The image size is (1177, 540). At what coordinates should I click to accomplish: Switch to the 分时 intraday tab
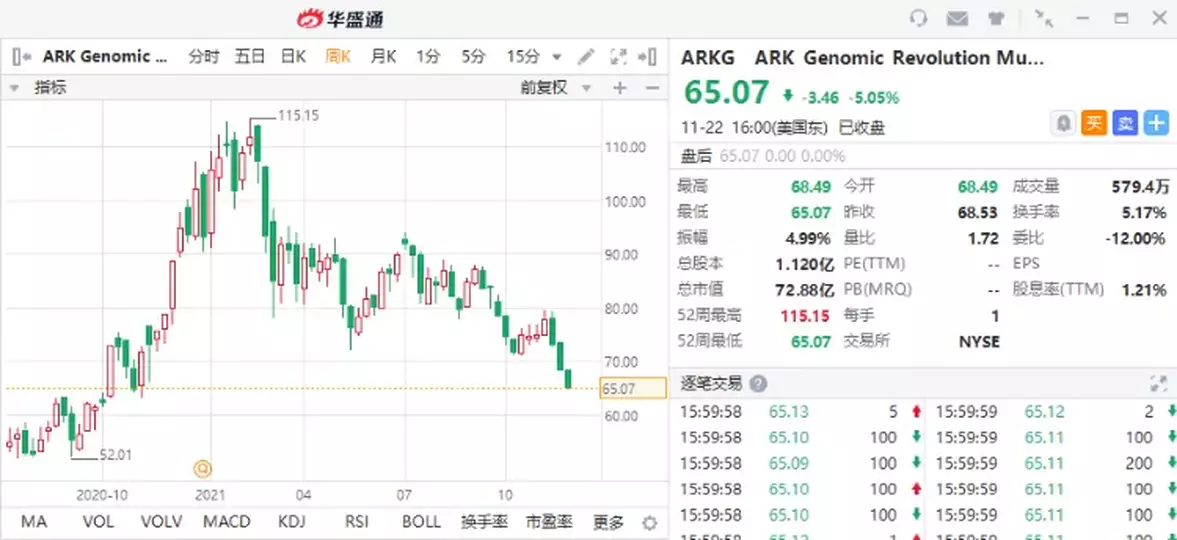pyautogui.click(x=203, y=56)
